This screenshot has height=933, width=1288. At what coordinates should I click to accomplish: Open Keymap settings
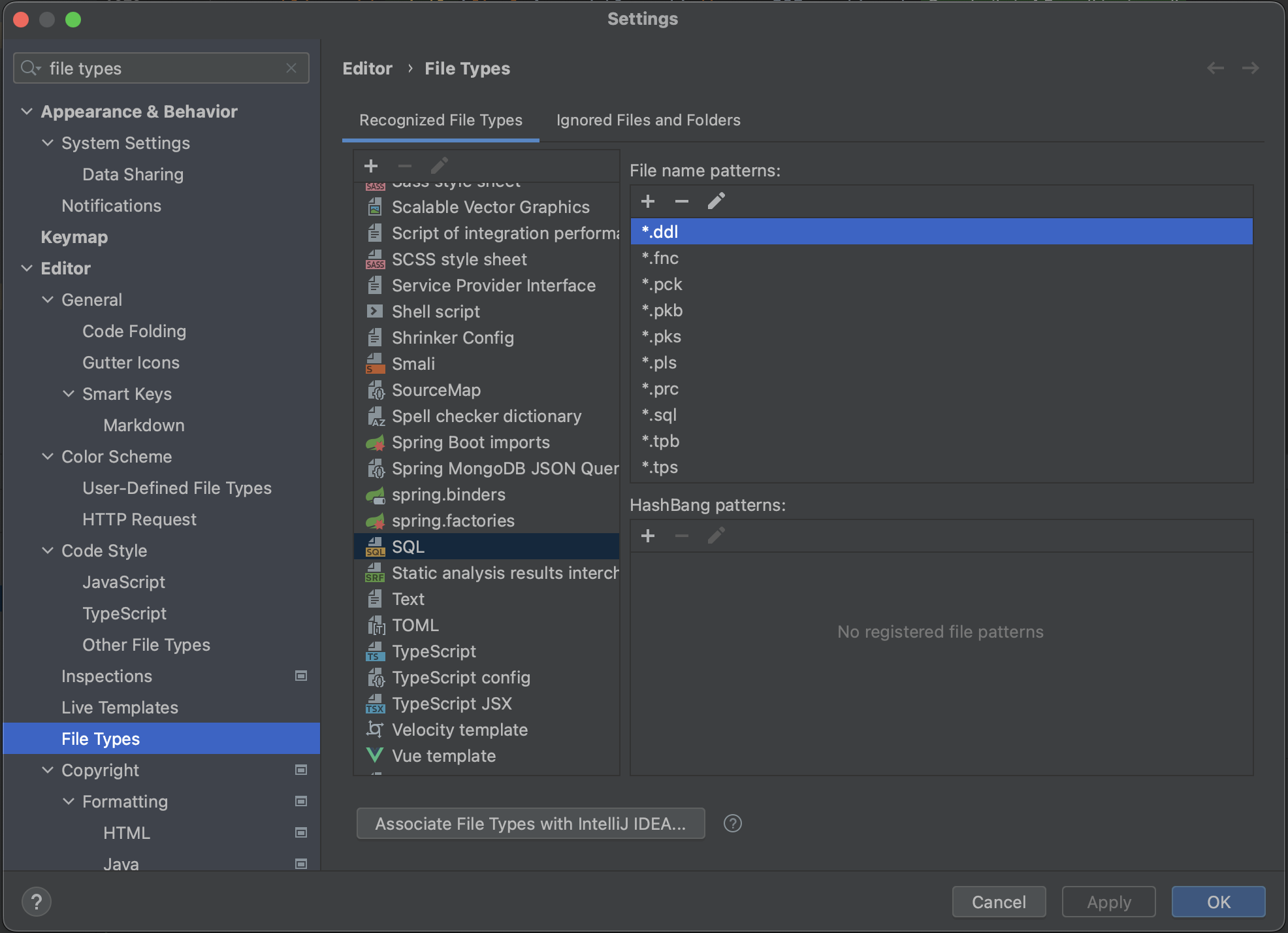pyautogui.click(x=74, y=237)
